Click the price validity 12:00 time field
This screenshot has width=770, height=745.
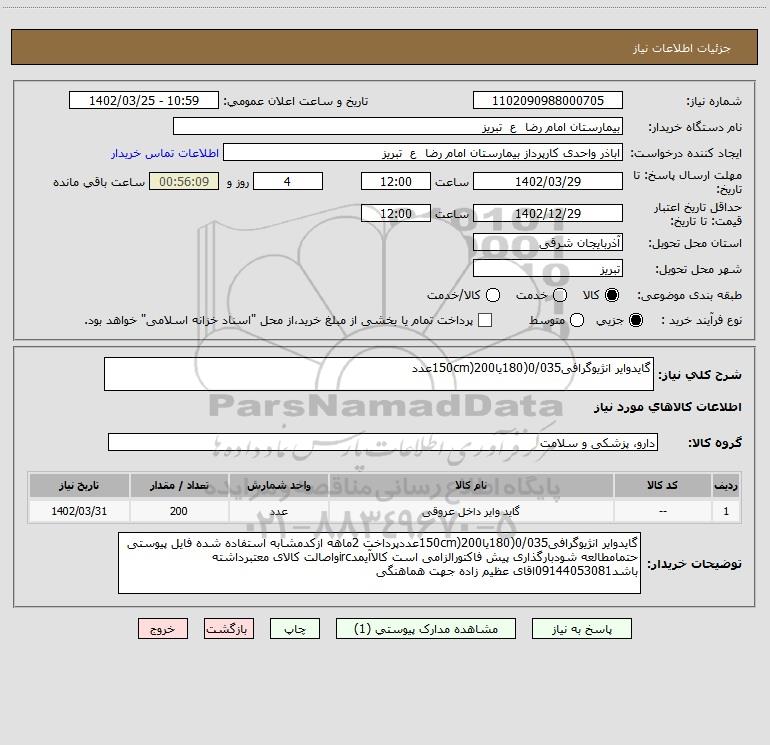[396, 213]
